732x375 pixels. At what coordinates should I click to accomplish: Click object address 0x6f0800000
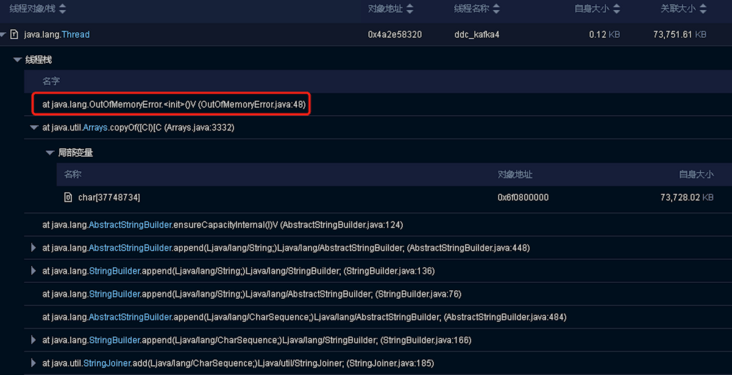(523, 198)
